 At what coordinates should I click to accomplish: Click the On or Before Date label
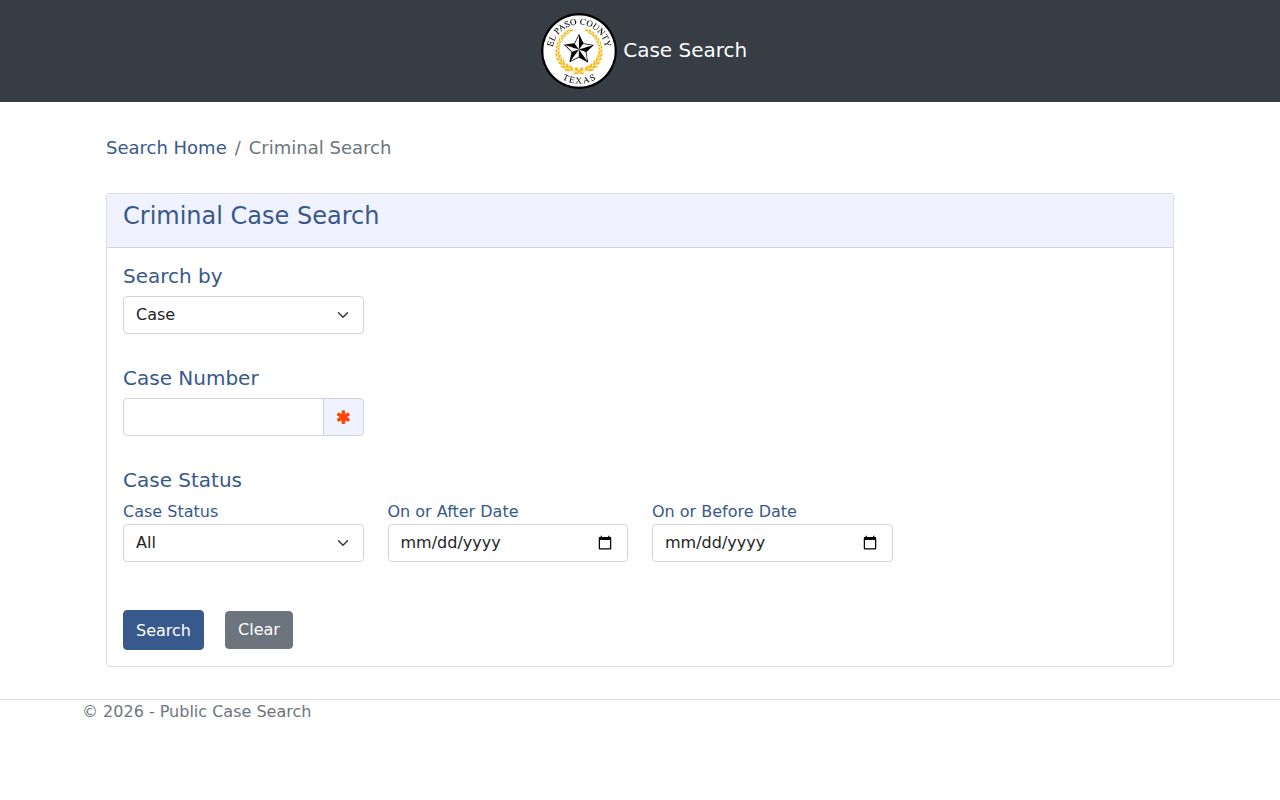(724, 511)
